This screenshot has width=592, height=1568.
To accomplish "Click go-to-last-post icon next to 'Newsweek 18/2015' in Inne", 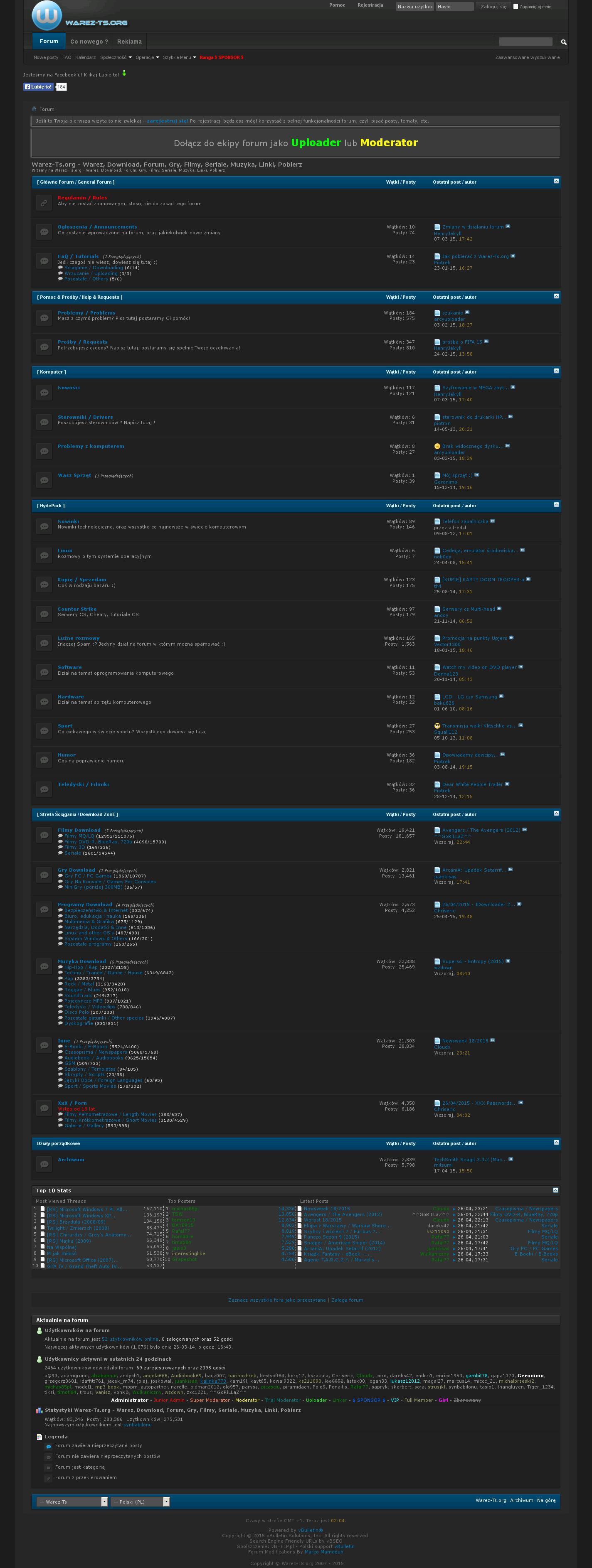I will click(493, 1040).
